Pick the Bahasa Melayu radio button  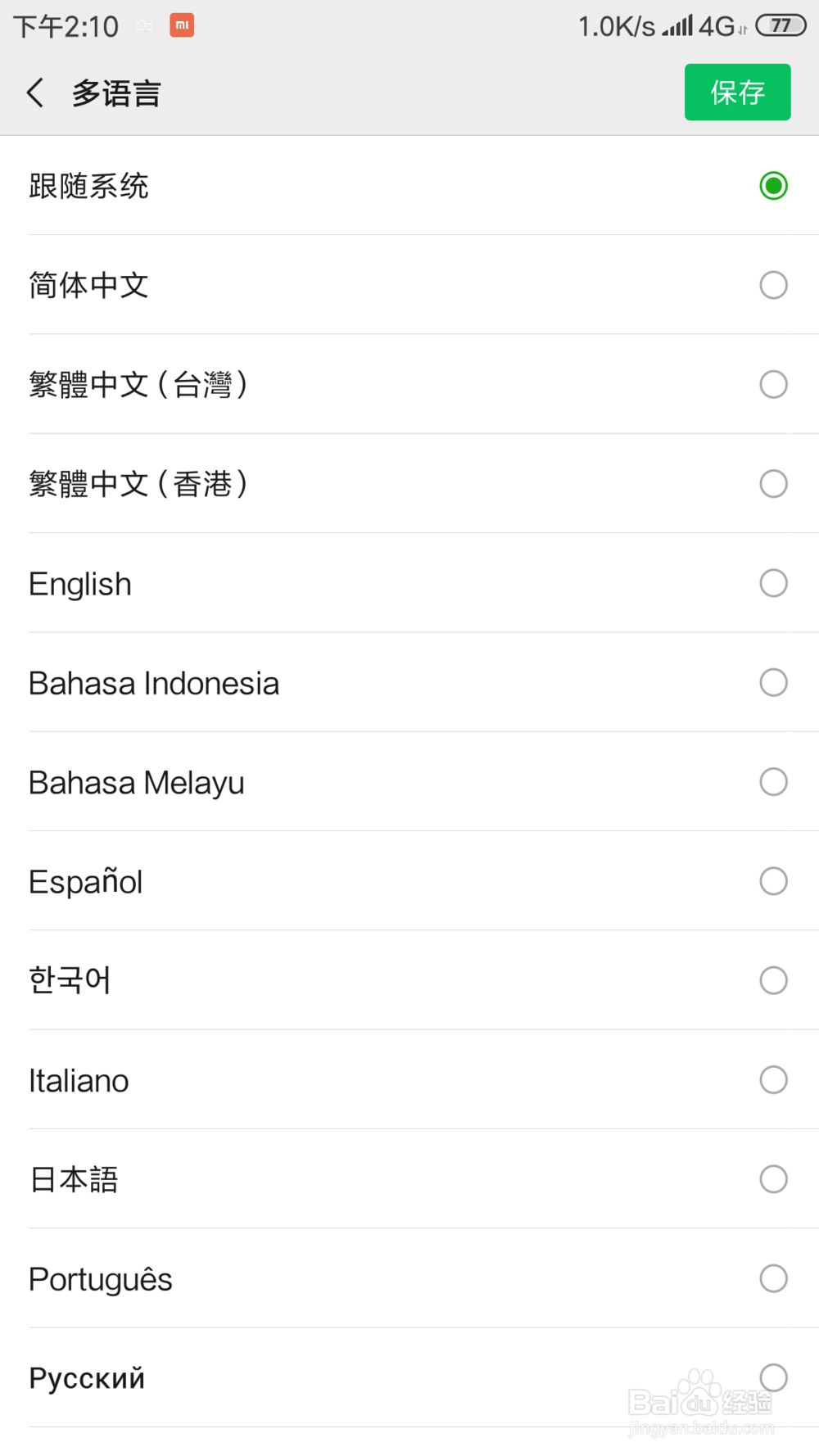pyautogui.click(x=773, y=782)
